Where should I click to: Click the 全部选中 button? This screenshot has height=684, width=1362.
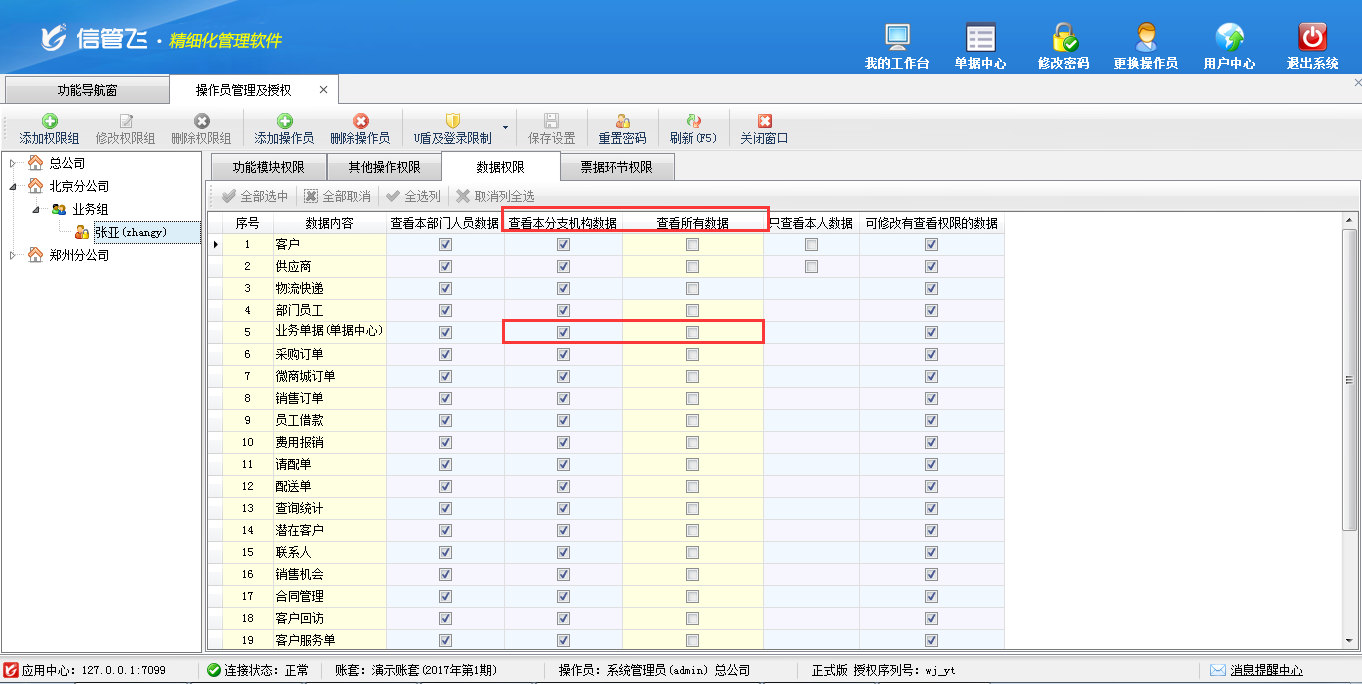(255, 196)
